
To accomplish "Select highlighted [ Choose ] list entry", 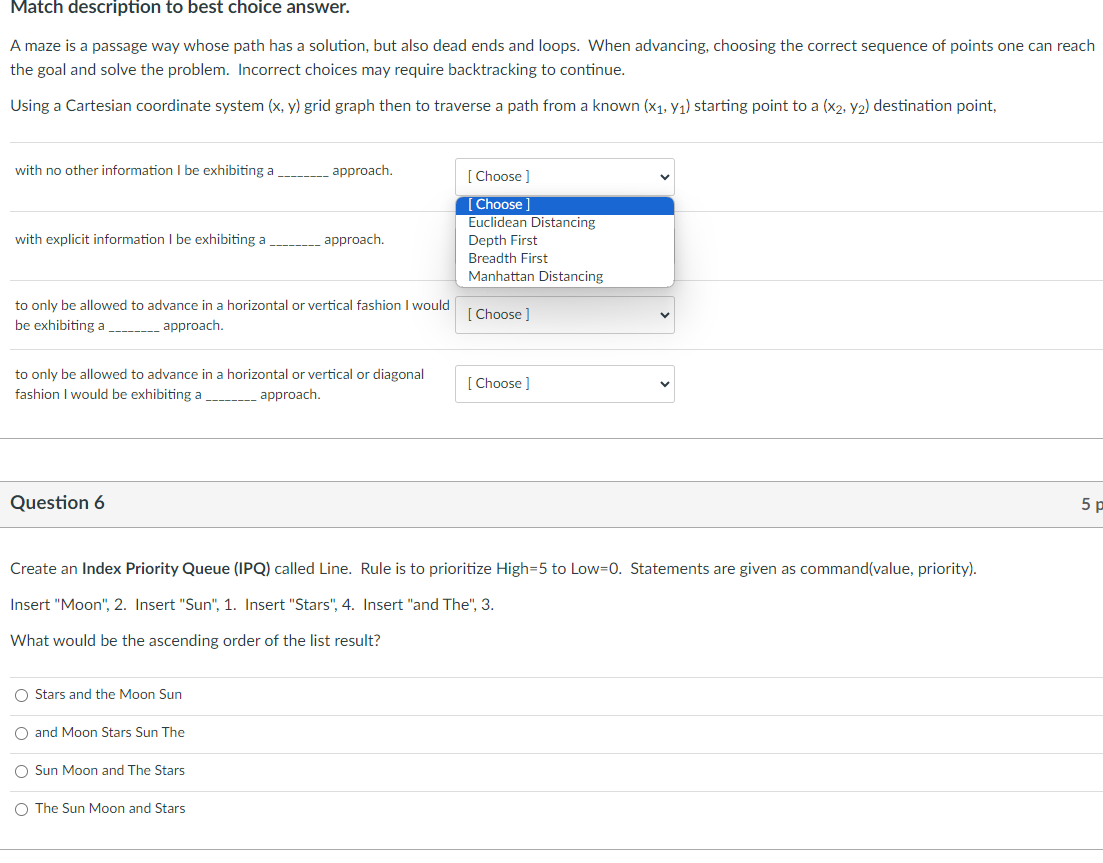I will tap(564, 205).
